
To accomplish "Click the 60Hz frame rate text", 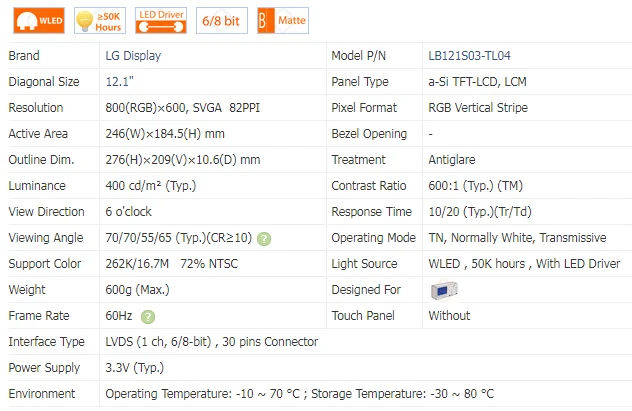I will (119, 316).
